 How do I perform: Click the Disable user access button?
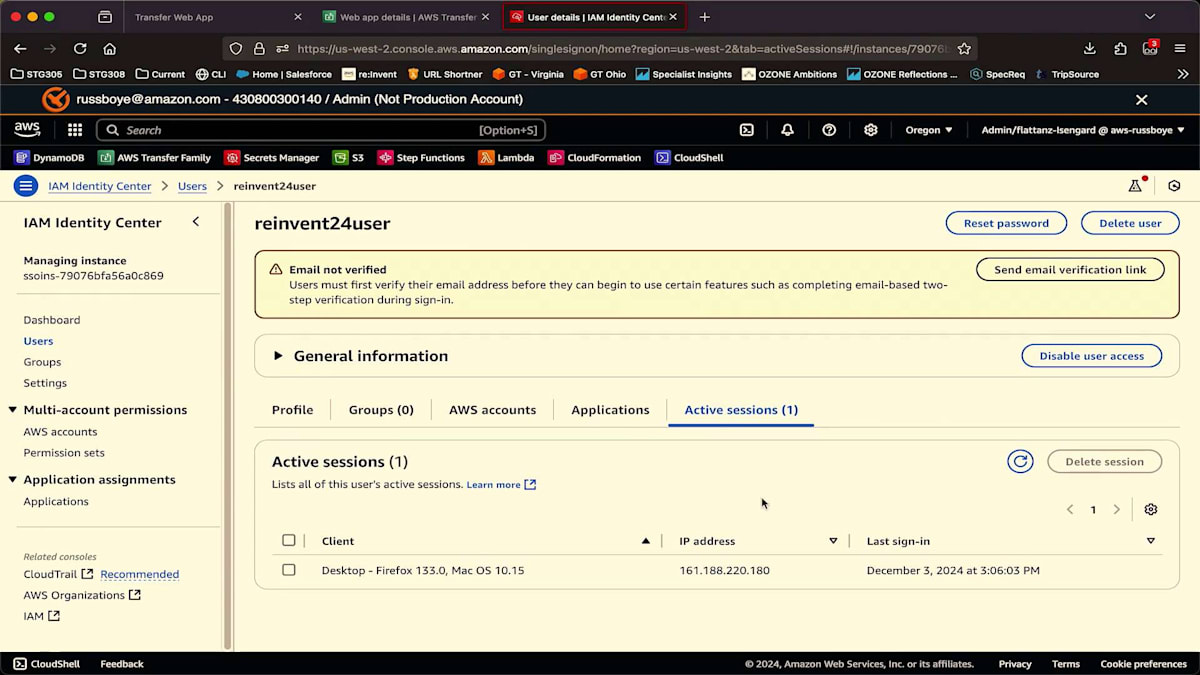coord(1091,356)
